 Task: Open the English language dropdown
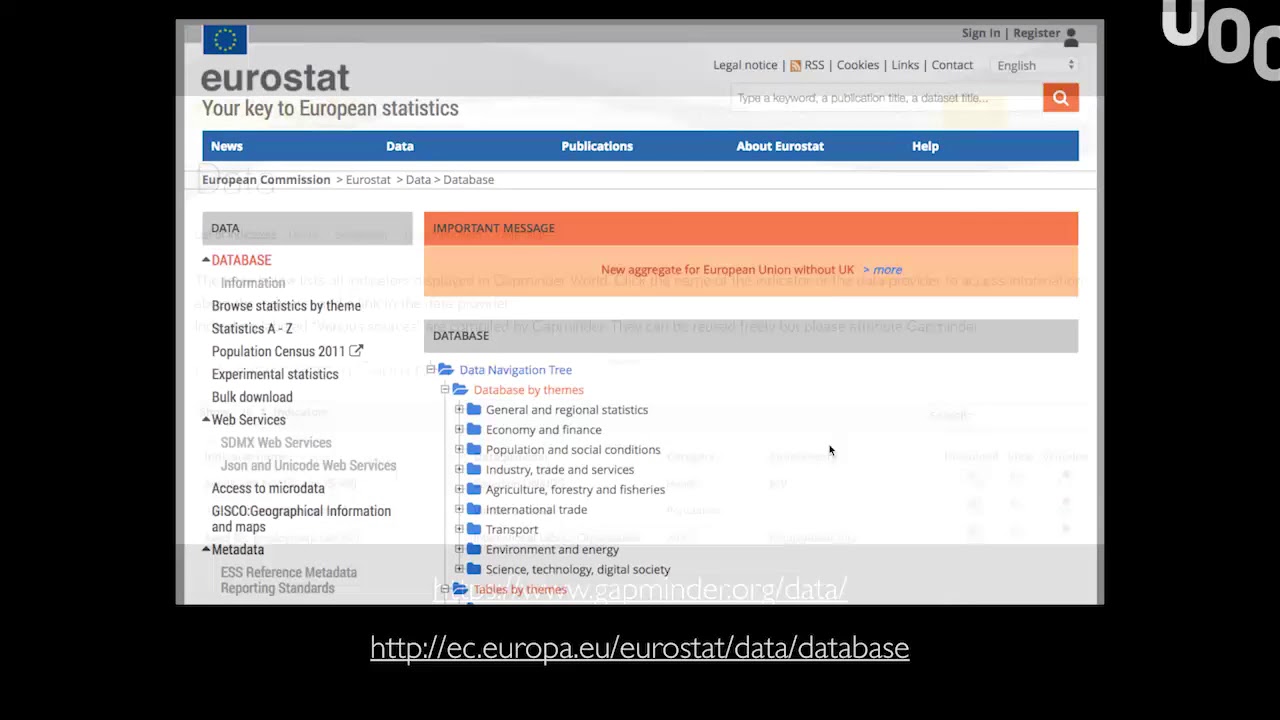[1036, 65]
